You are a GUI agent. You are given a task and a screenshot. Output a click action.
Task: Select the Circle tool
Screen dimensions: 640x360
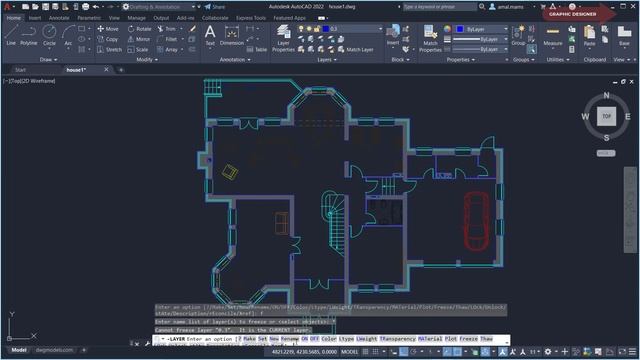point(49,34)
